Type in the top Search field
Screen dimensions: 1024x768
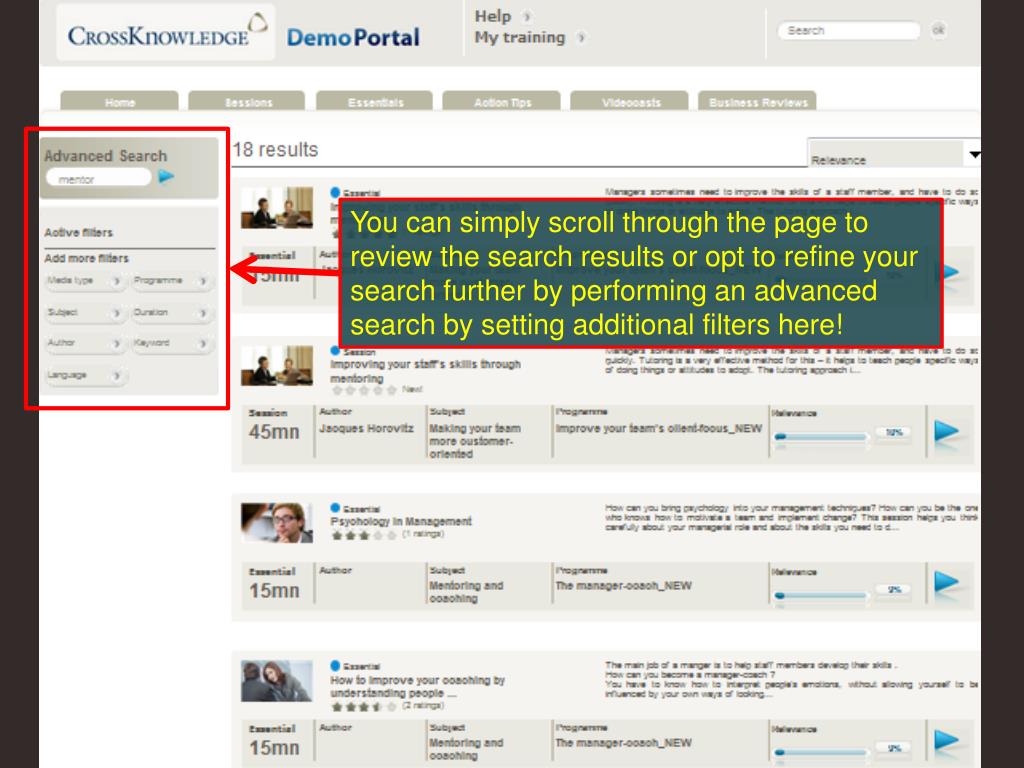coord(848,31)
